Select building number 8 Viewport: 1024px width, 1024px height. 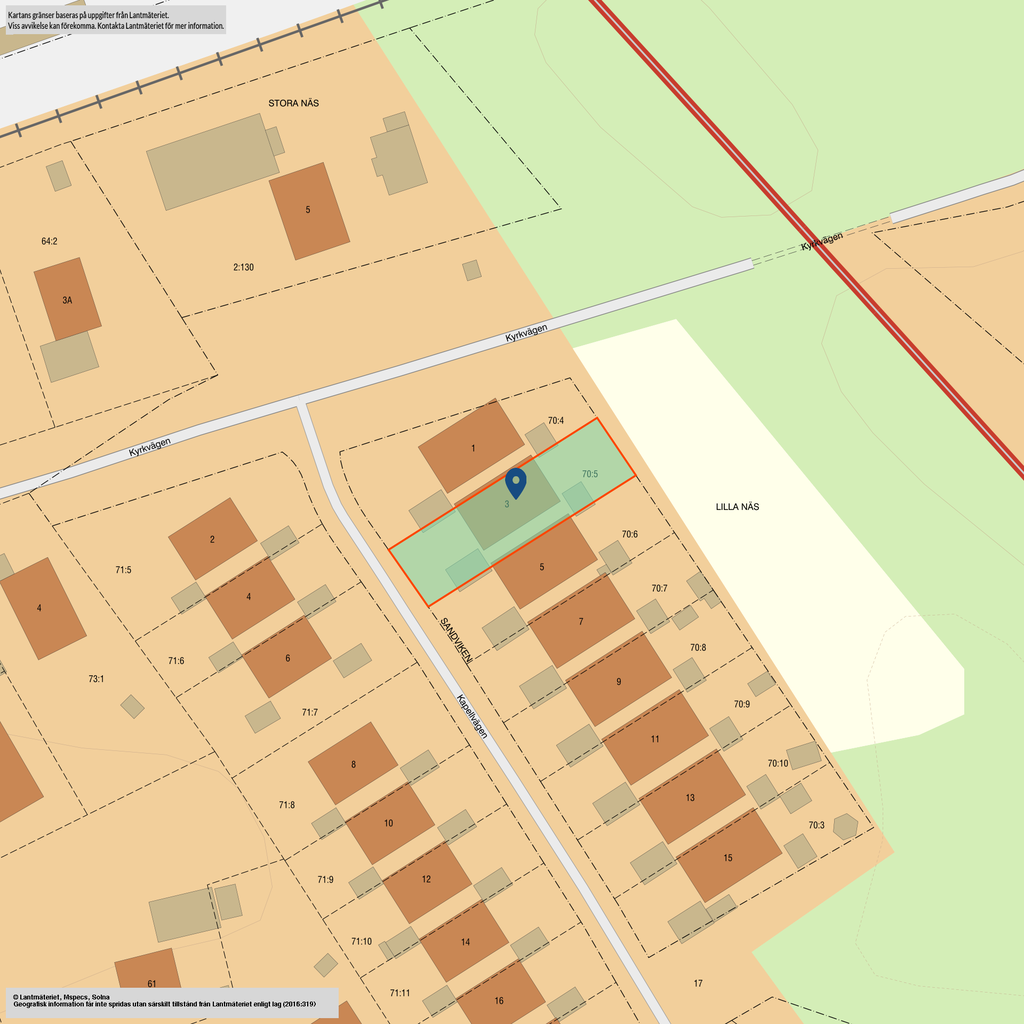(353, 763)
